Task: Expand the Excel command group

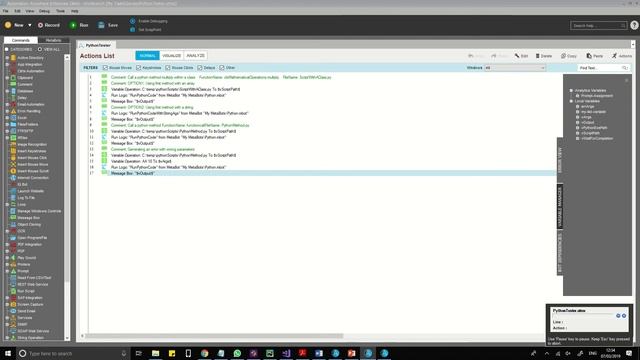Action: tap(7, 118)
